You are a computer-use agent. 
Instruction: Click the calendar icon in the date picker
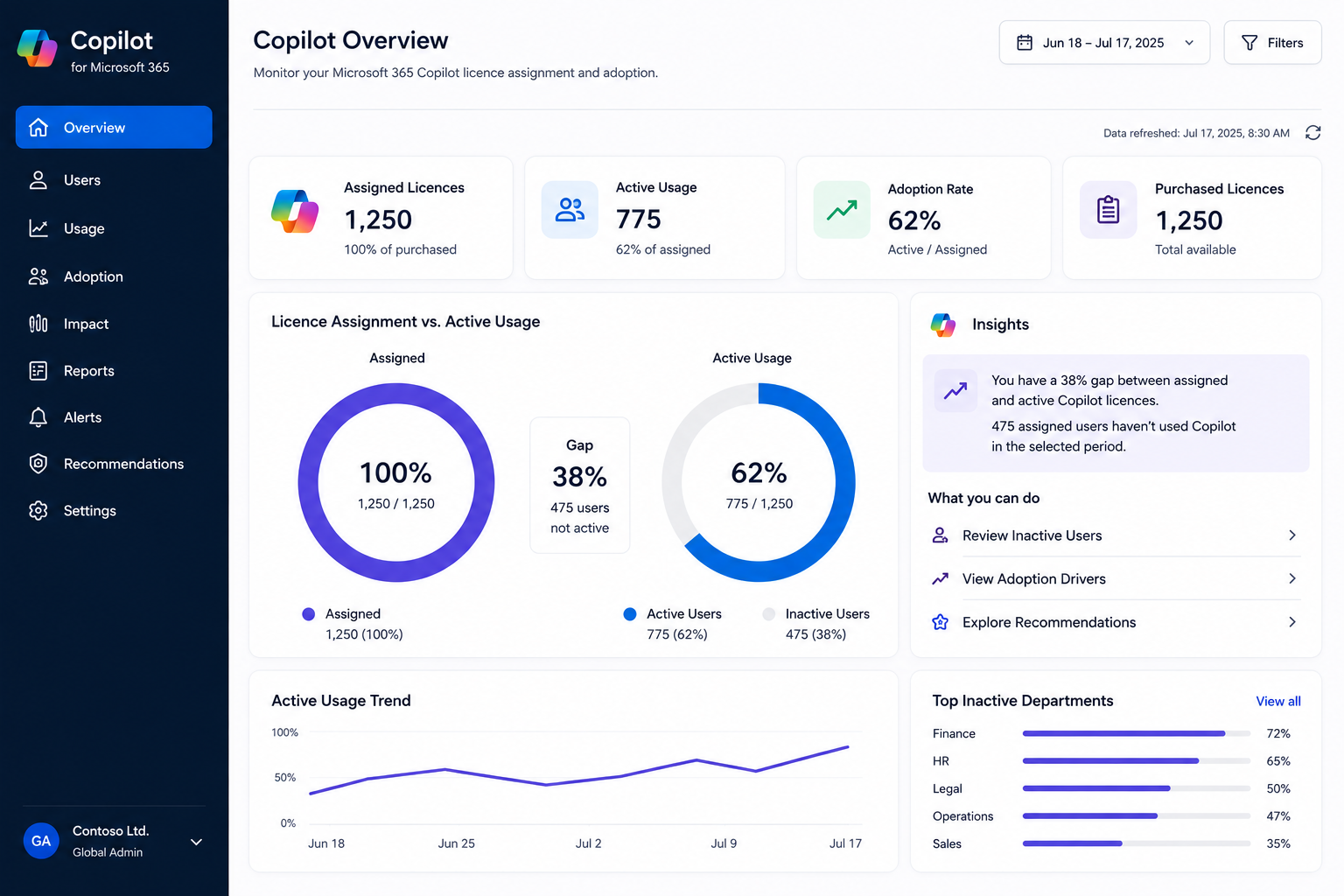pos(1025,43)
